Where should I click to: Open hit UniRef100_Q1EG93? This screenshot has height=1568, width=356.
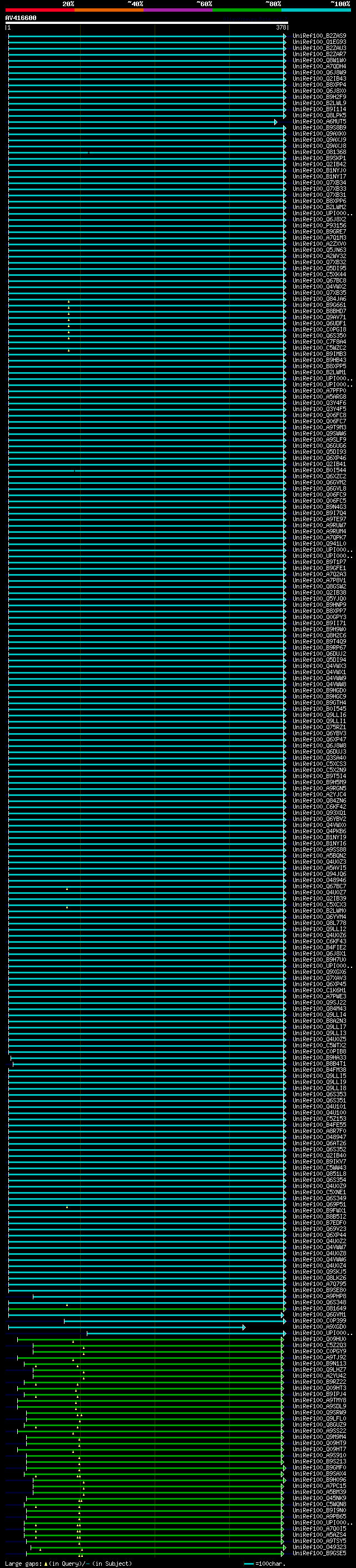tap(319, 42)
